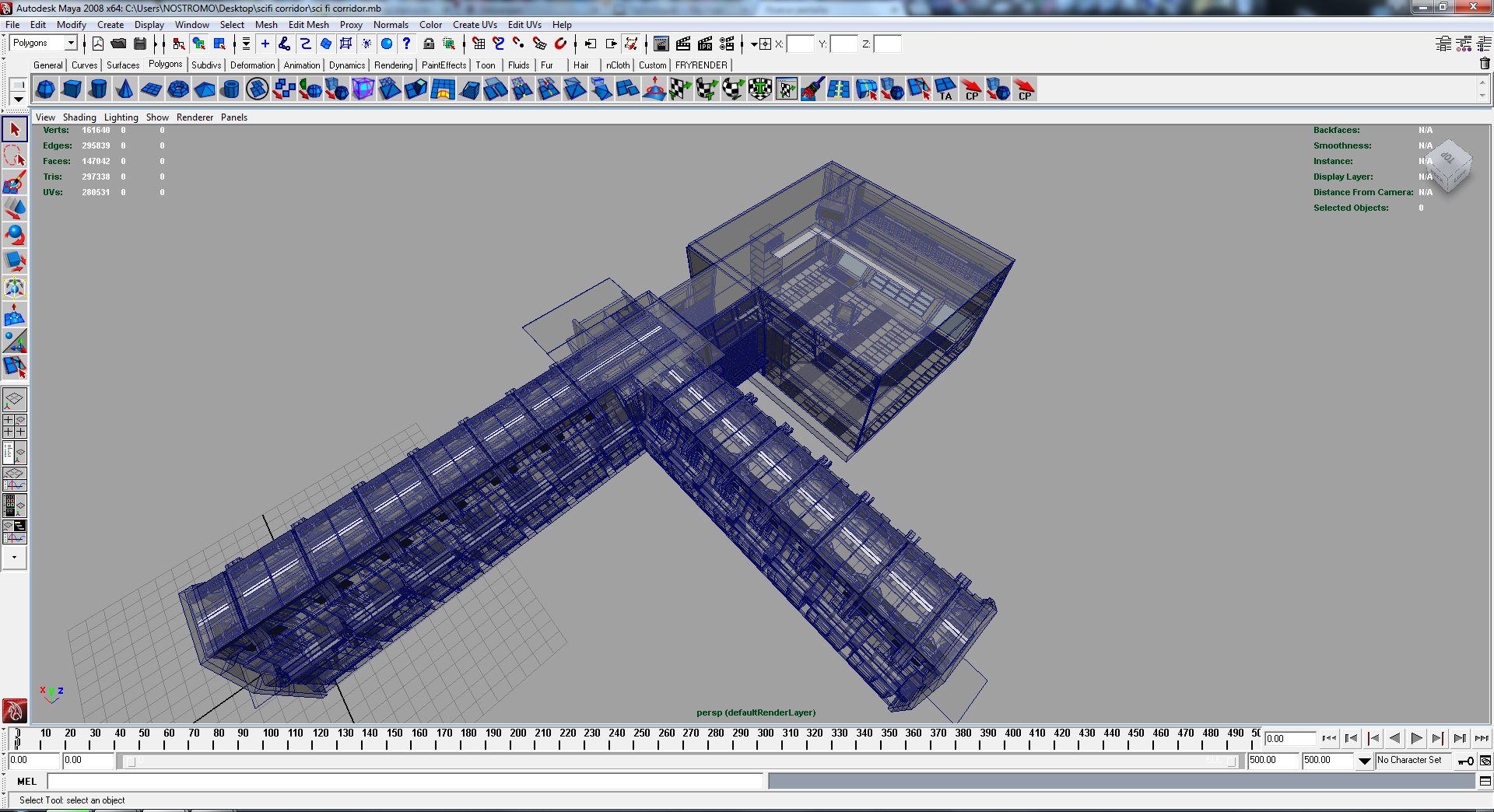Switch to the FRYRENDER shelf tab
The image size is (1494, 812).
[701, 65]
